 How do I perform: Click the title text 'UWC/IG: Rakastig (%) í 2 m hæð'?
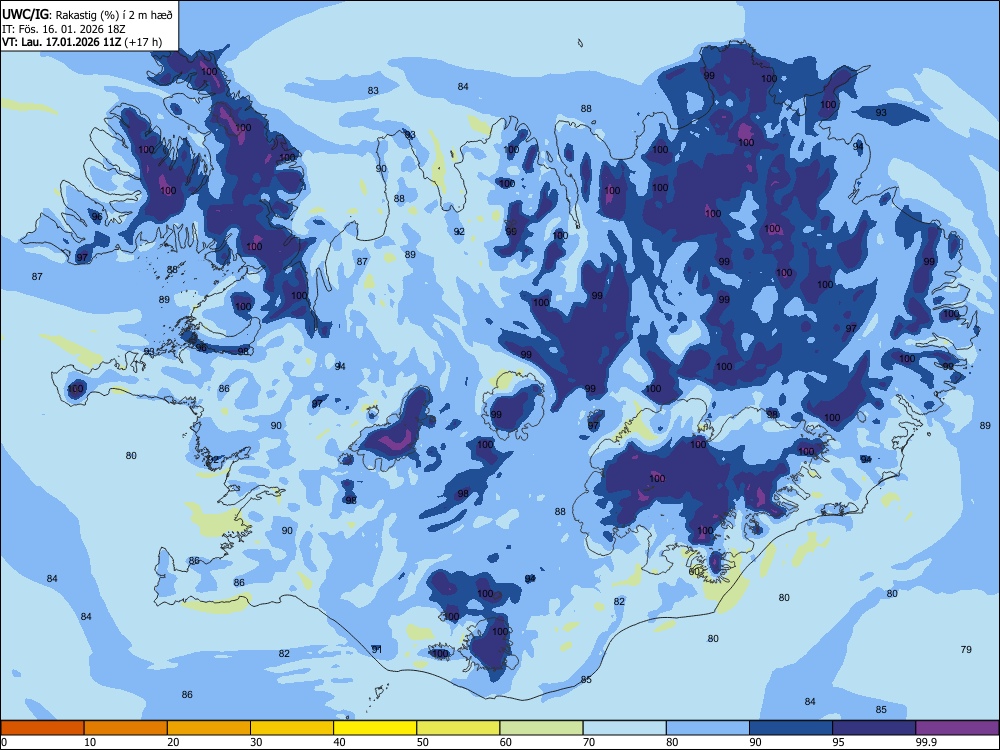point(87,14)
